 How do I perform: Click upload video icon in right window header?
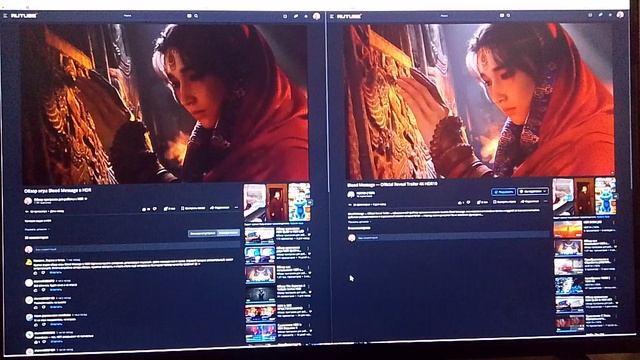590,15
